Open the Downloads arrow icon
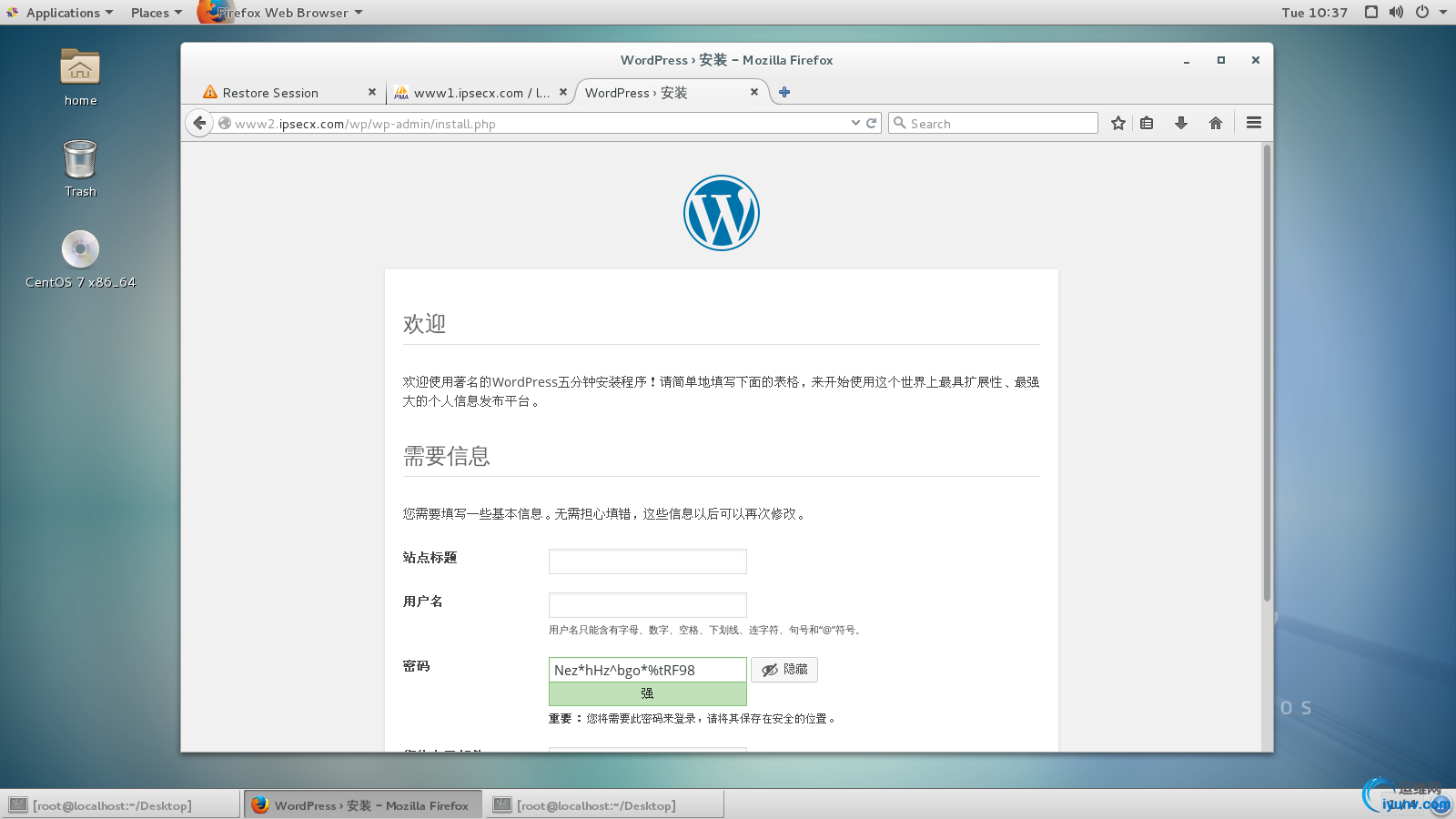 point(1181,123)
